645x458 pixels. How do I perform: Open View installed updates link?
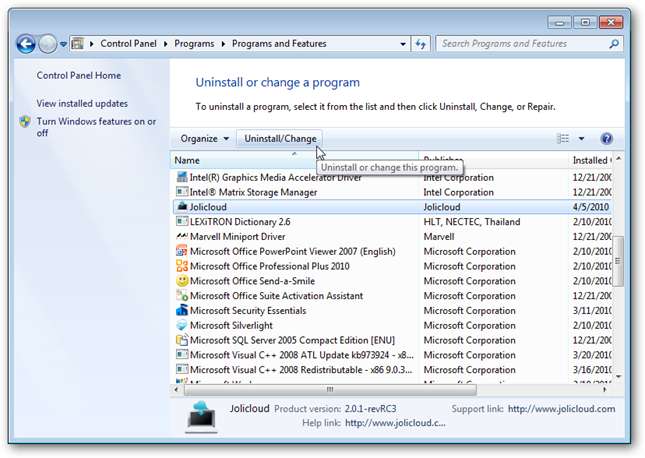[82, 104]
